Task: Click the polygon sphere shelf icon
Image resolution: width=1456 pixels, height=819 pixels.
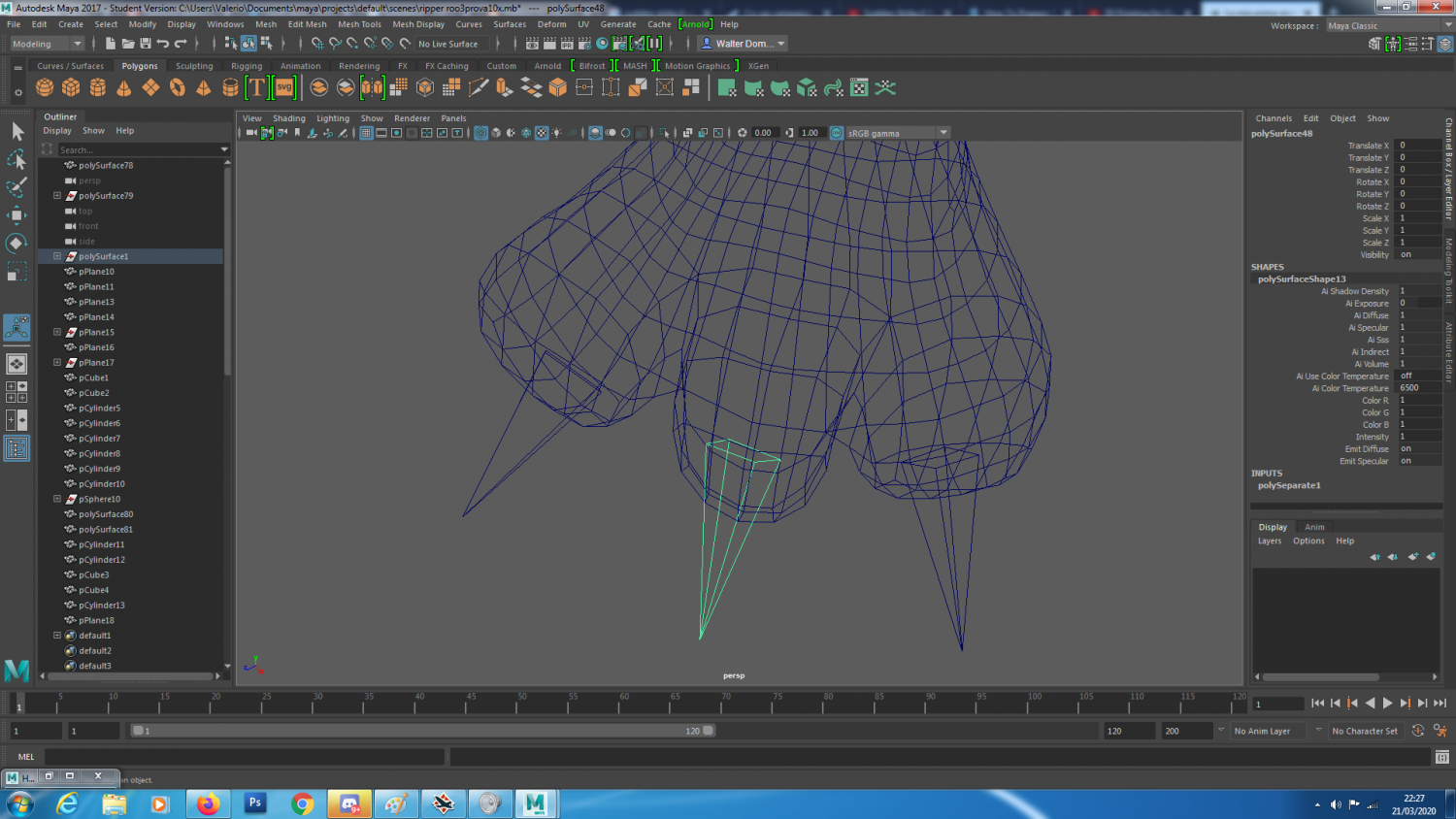Action: pyautogui.click(x=45, y=88)
